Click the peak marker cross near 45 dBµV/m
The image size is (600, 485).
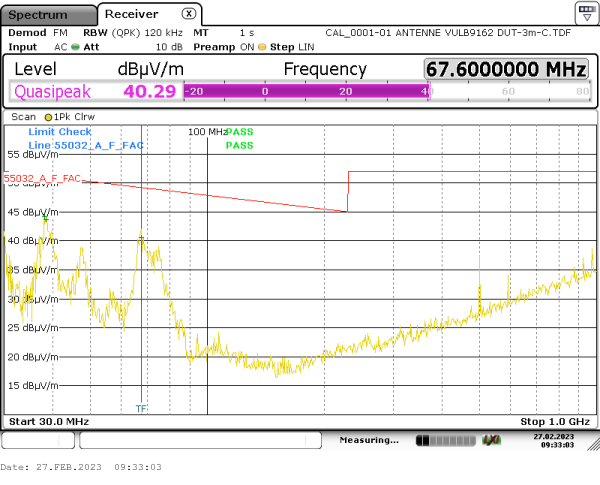[x=46, y=219]
